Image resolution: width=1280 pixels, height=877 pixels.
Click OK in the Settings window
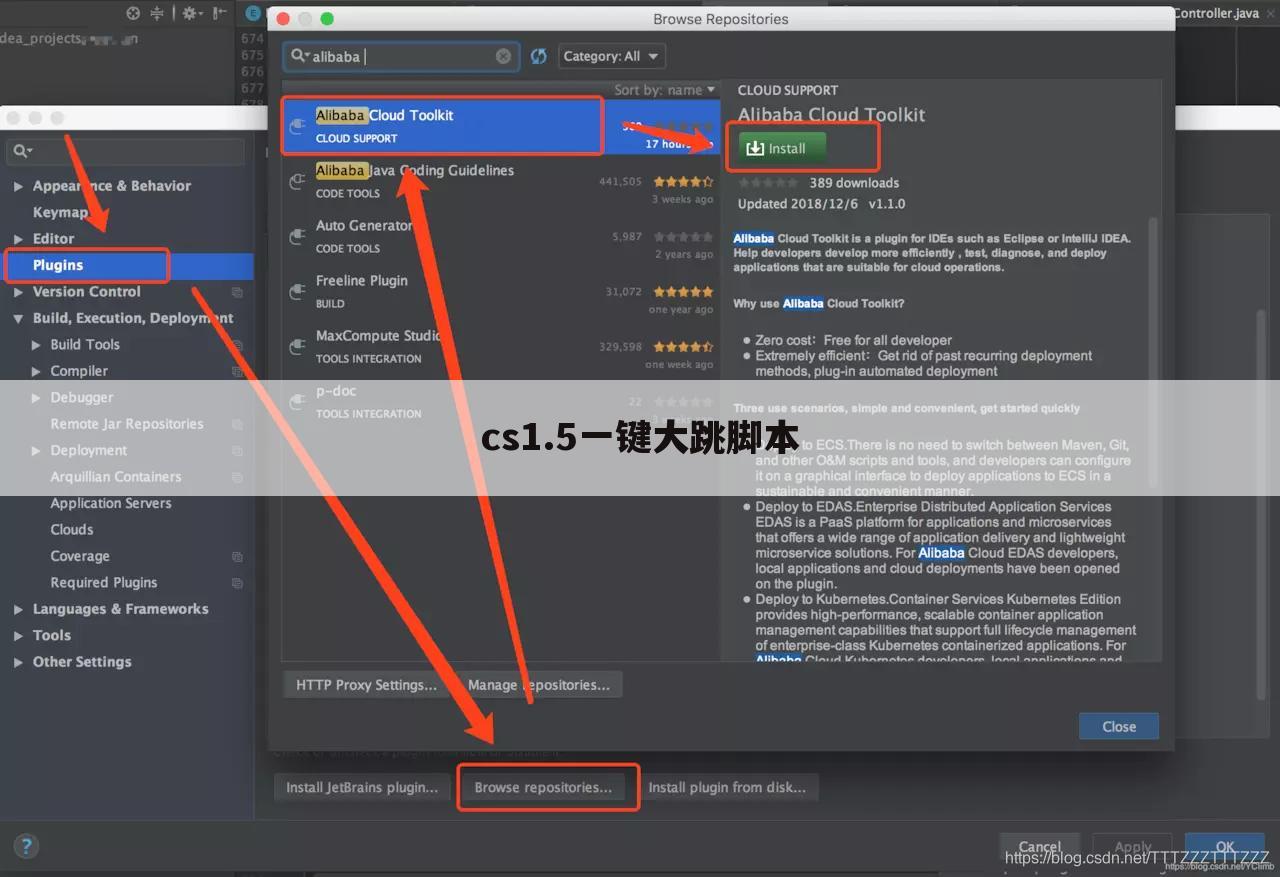(x=1225, y=847)
